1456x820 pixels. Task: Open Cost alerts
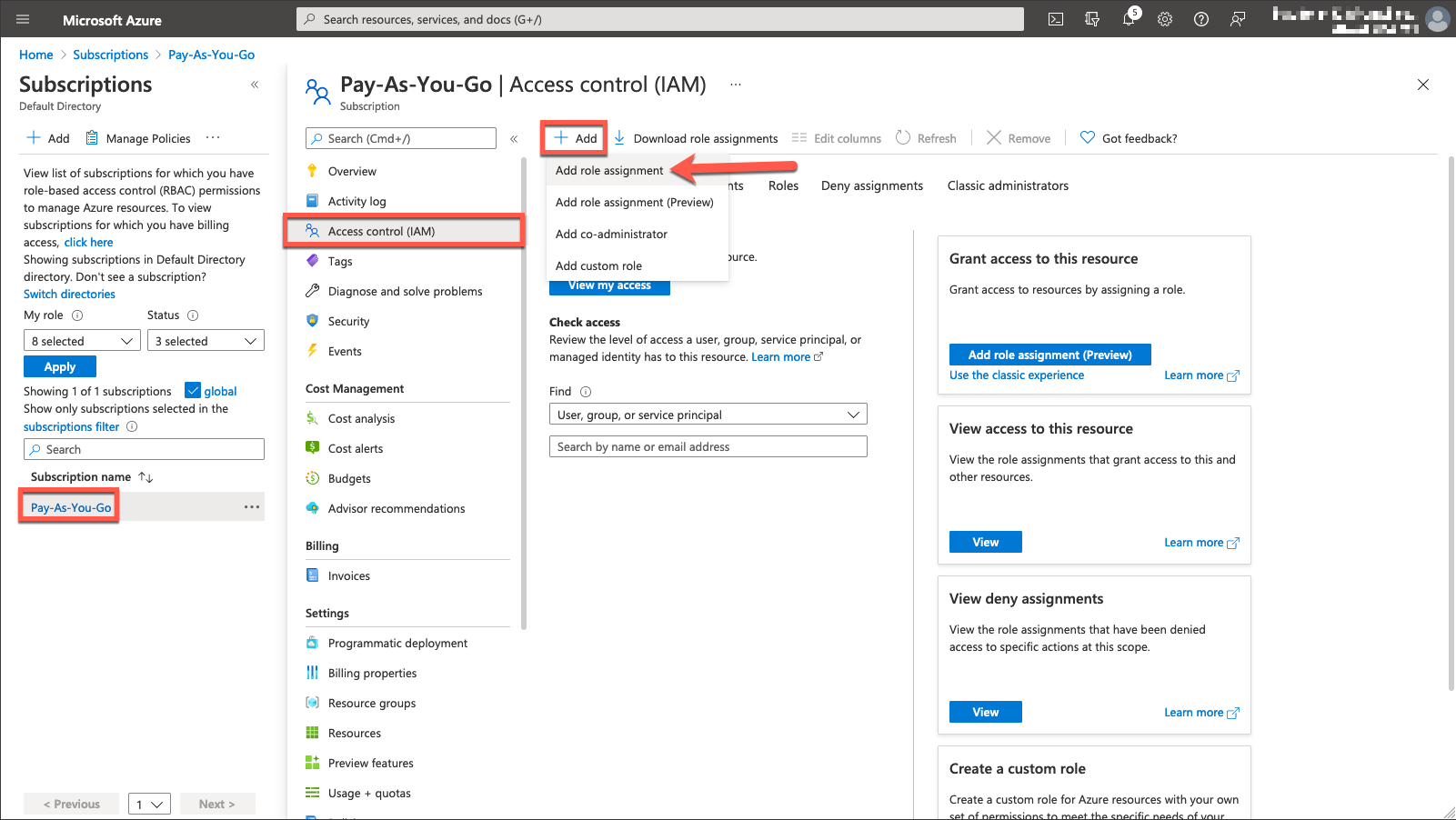(x=356, y=448)
